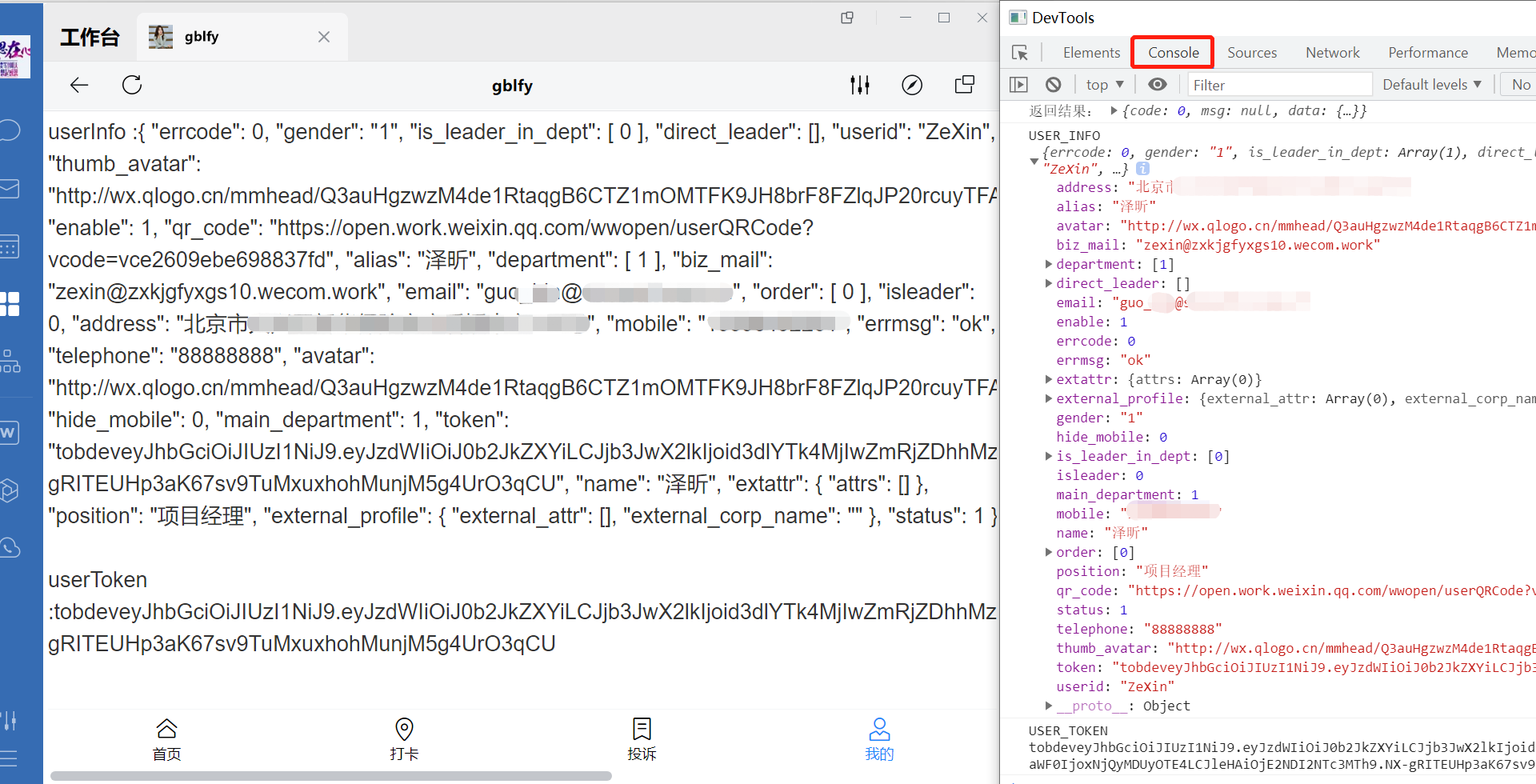Open Default levels dropdown

tap(1432, 85)
